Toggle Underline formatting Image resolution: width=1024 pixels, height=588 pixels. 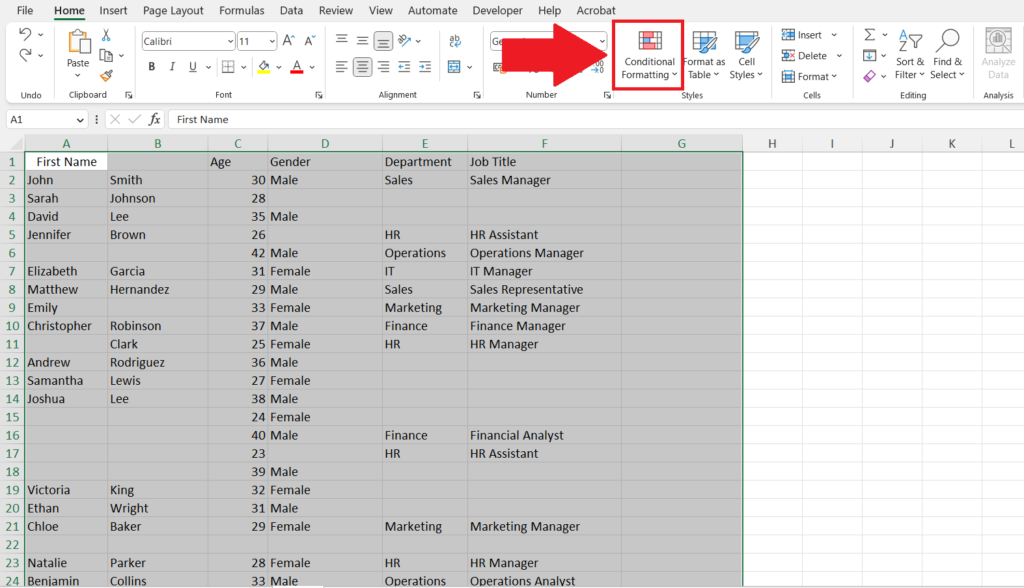click(193, 67)
